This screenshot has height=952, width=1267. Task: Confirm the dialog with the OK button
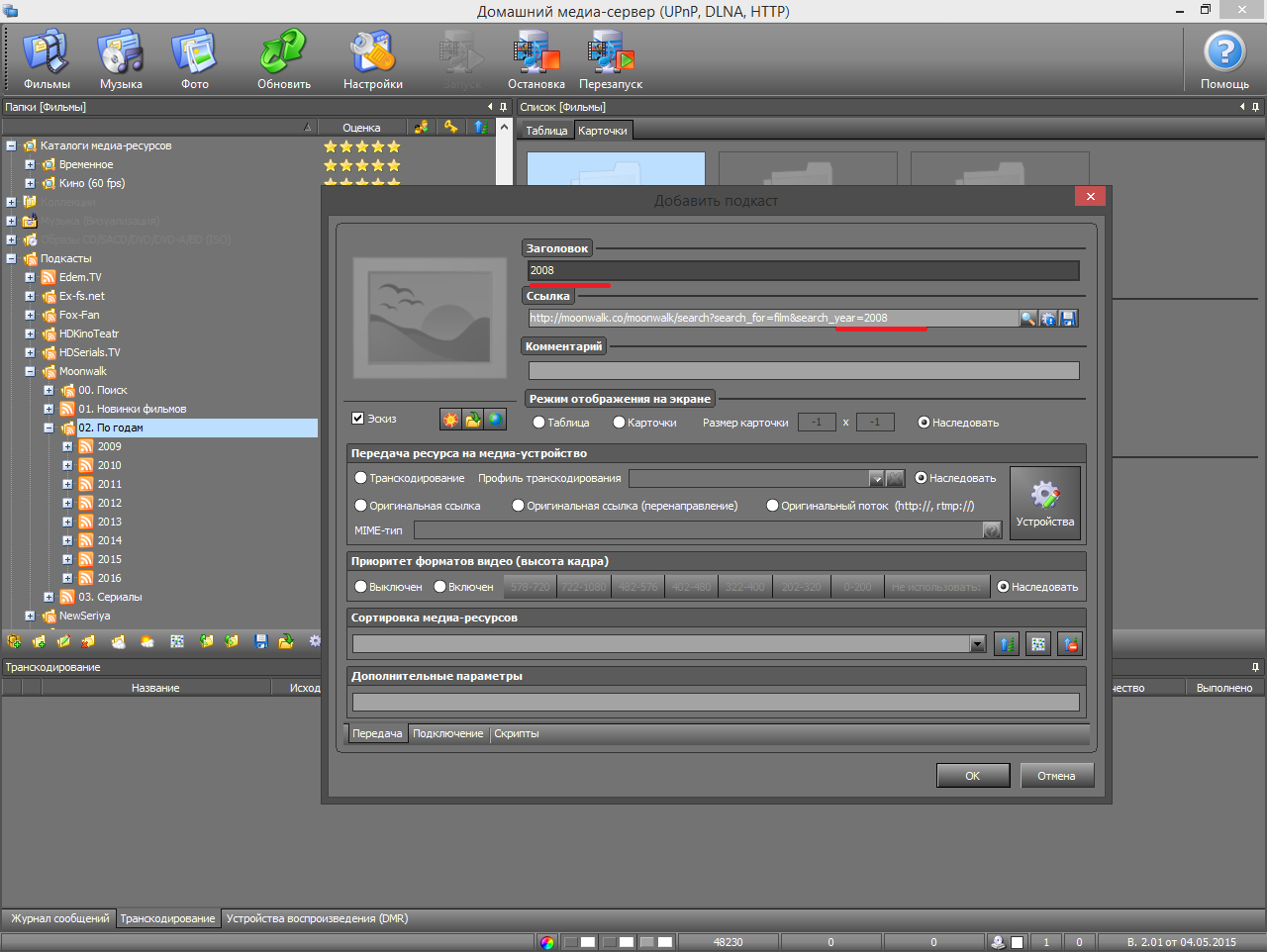[x=972, y=776]
